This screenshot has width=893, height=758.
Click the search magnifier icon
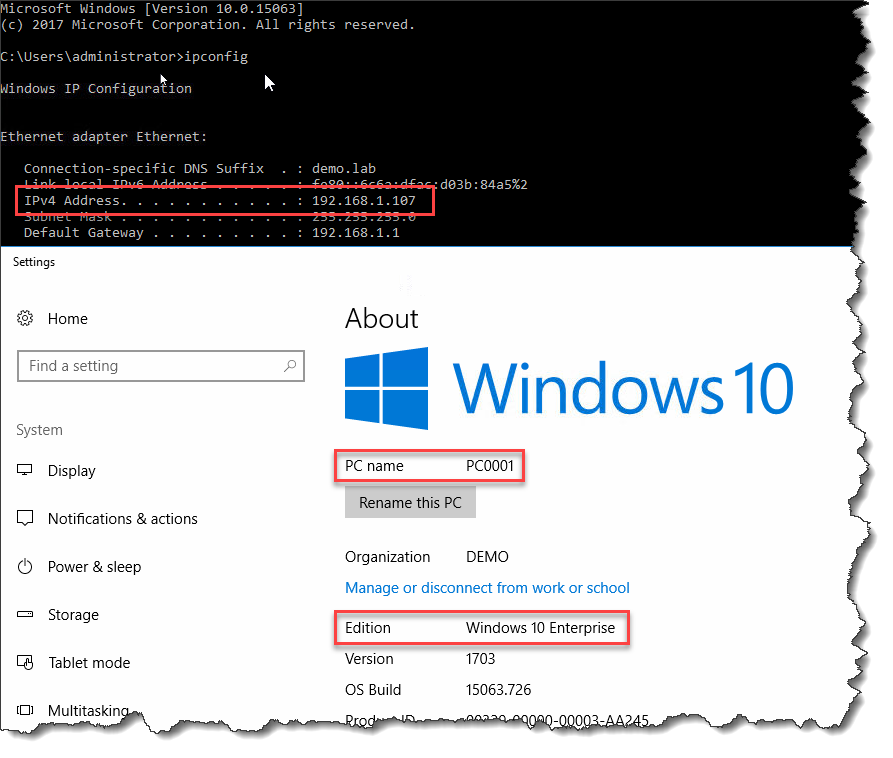tap(290, 366)
